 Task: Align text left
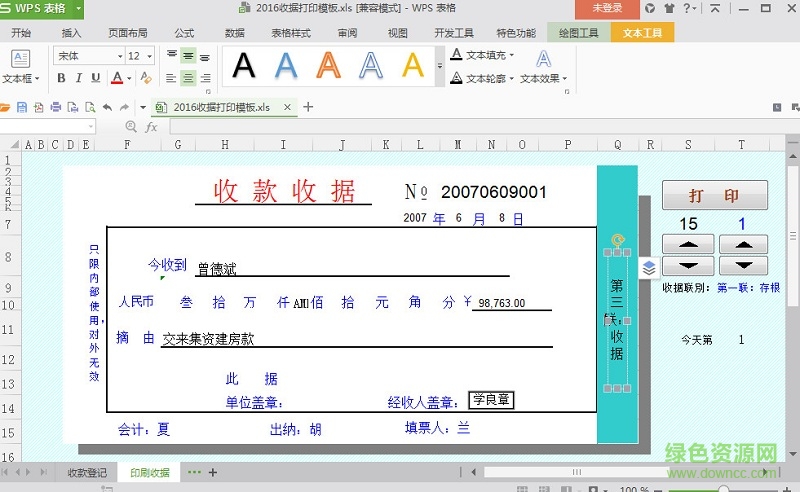171,78
